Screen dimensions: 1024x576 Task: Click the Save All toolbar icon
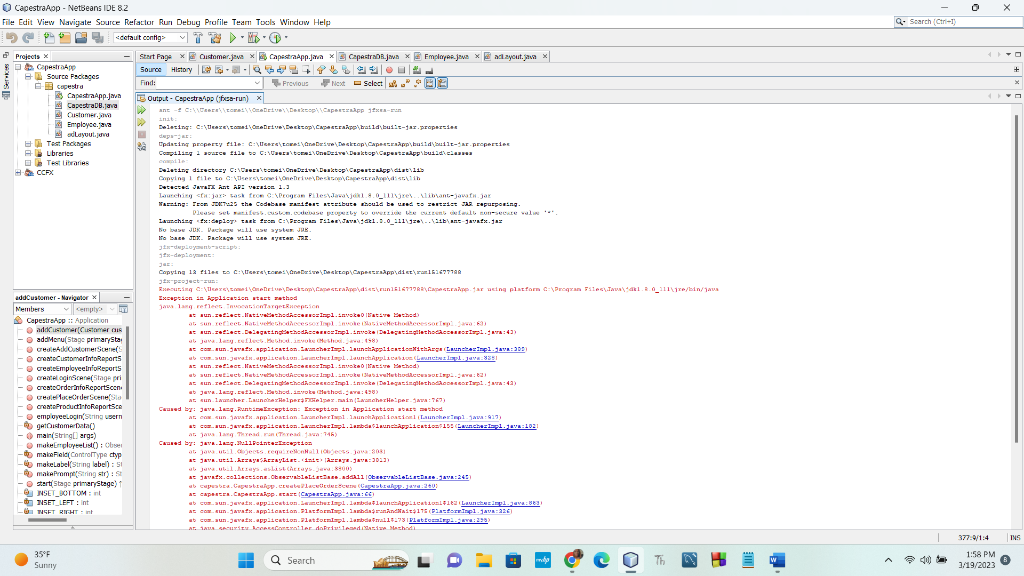click(98, 36)
